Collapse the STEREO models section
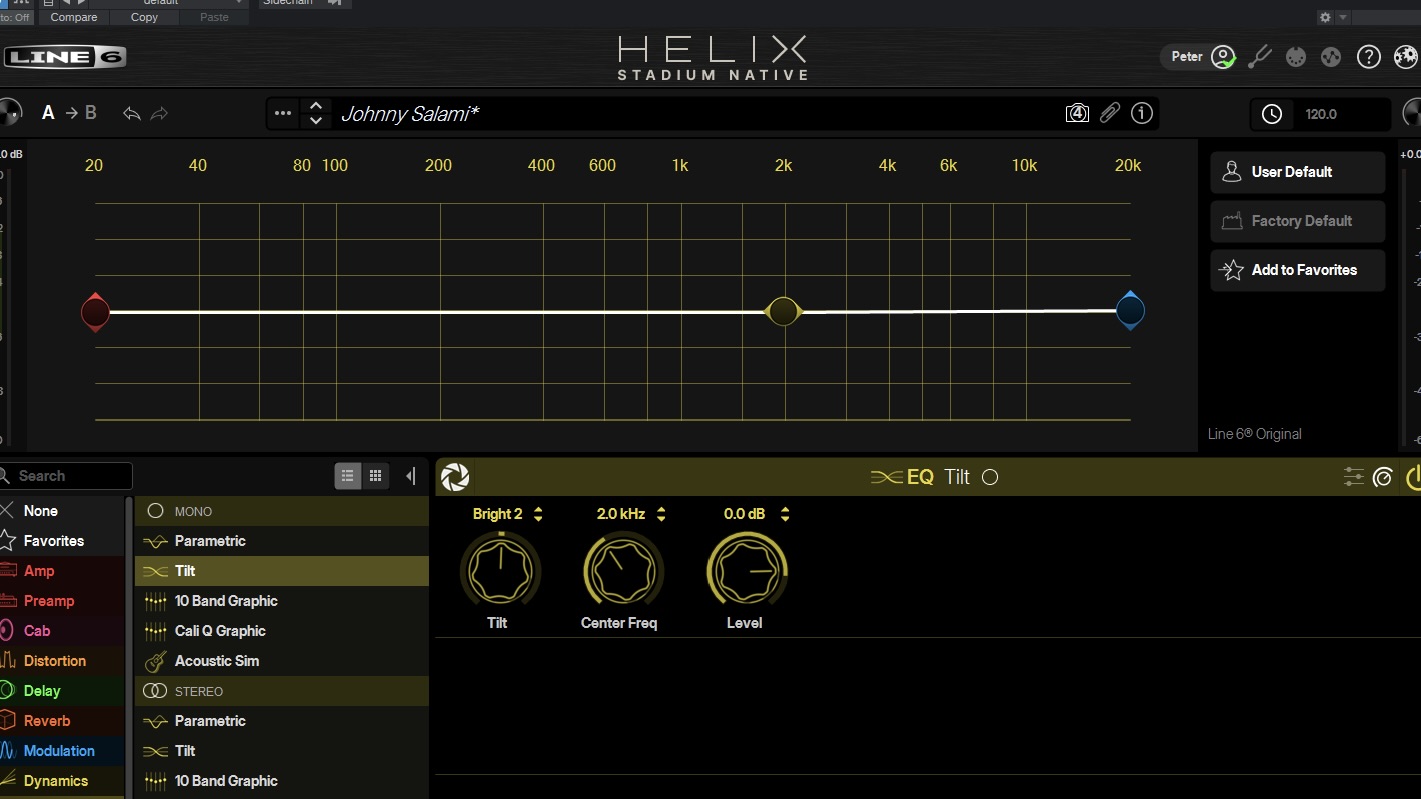 click(282, 691)
